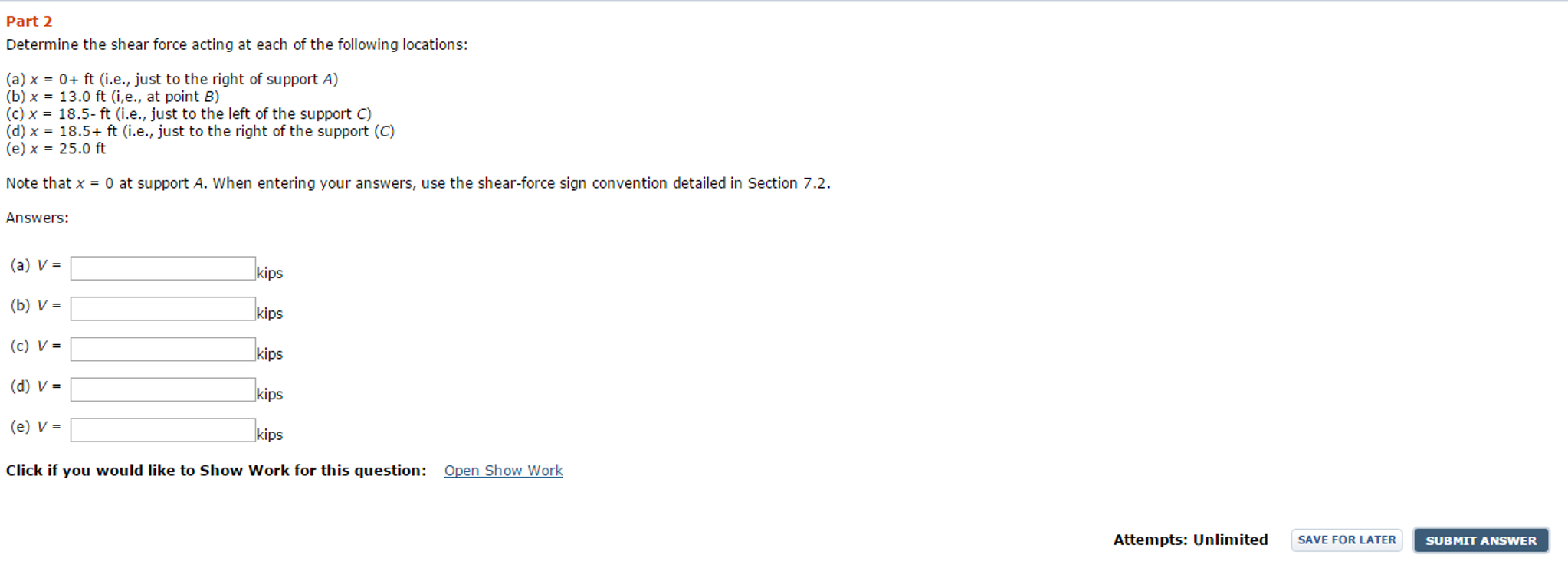
Task: Click the answer field for (a) V
Action: point(162,268)
